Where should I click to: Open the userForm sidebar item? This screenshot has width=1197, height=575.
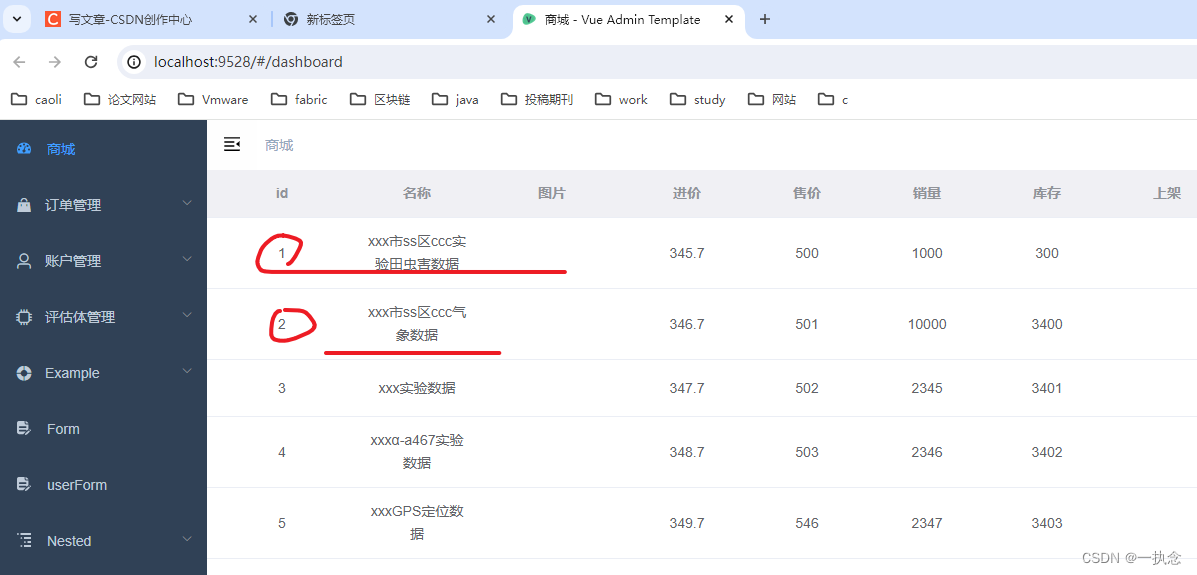[x=103, y=485]
